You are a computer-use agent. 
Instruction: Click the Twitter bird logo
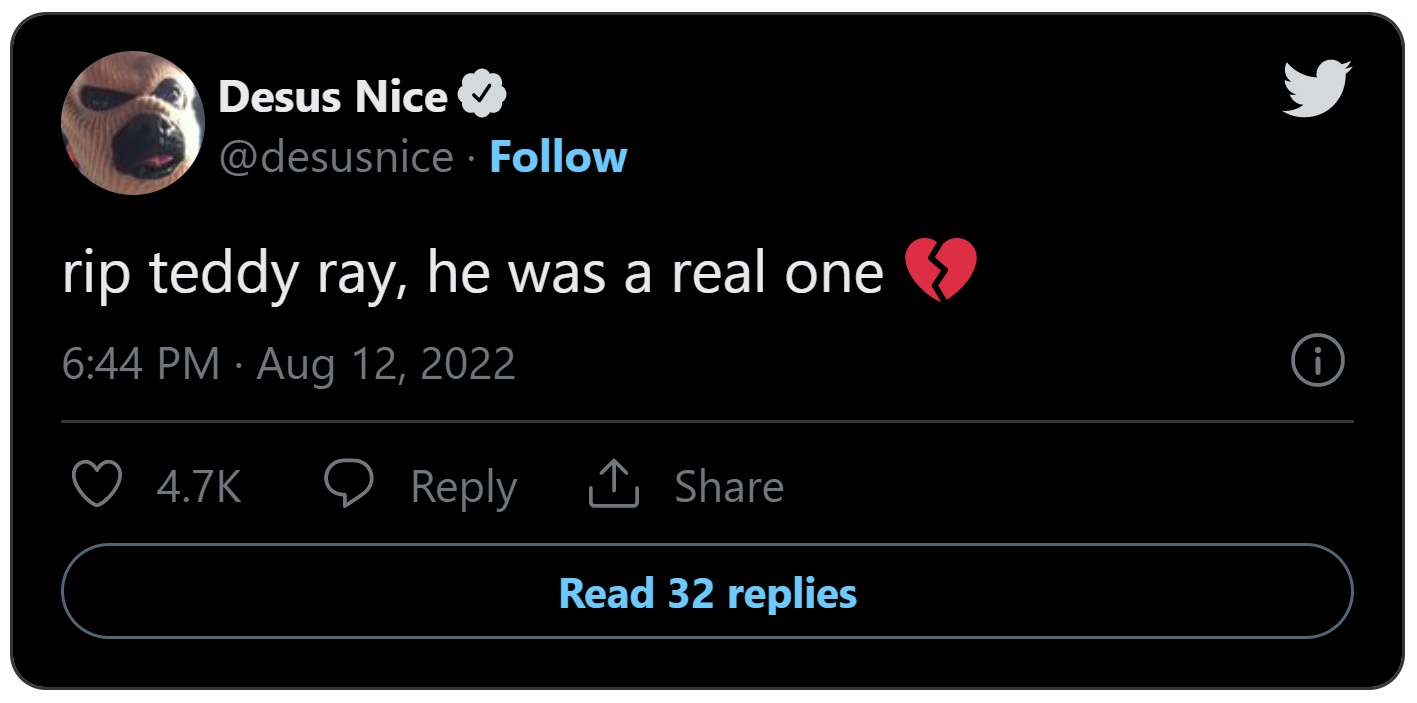click(x=1316, y=88)
